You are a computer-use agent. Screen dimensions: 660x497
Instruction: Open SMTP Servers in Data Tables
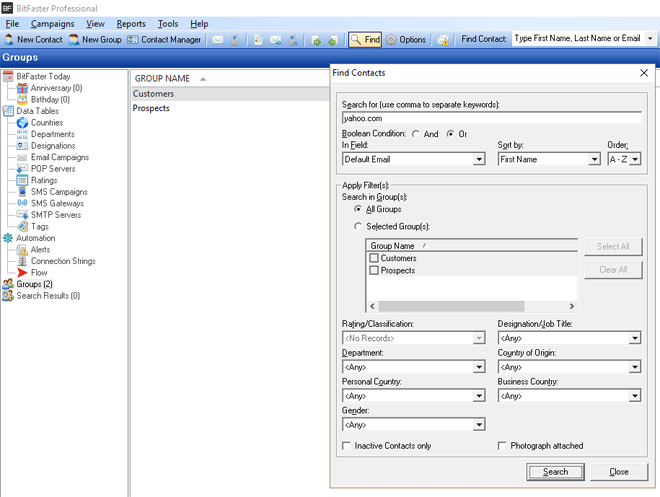(x=55, y=215)
